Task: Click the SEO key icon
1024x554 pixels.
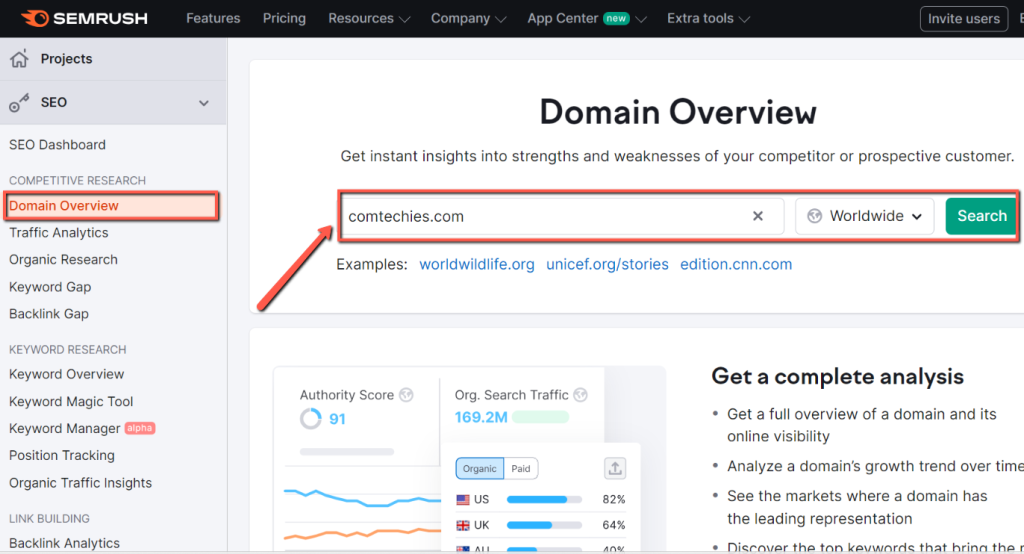Action: 19,103
